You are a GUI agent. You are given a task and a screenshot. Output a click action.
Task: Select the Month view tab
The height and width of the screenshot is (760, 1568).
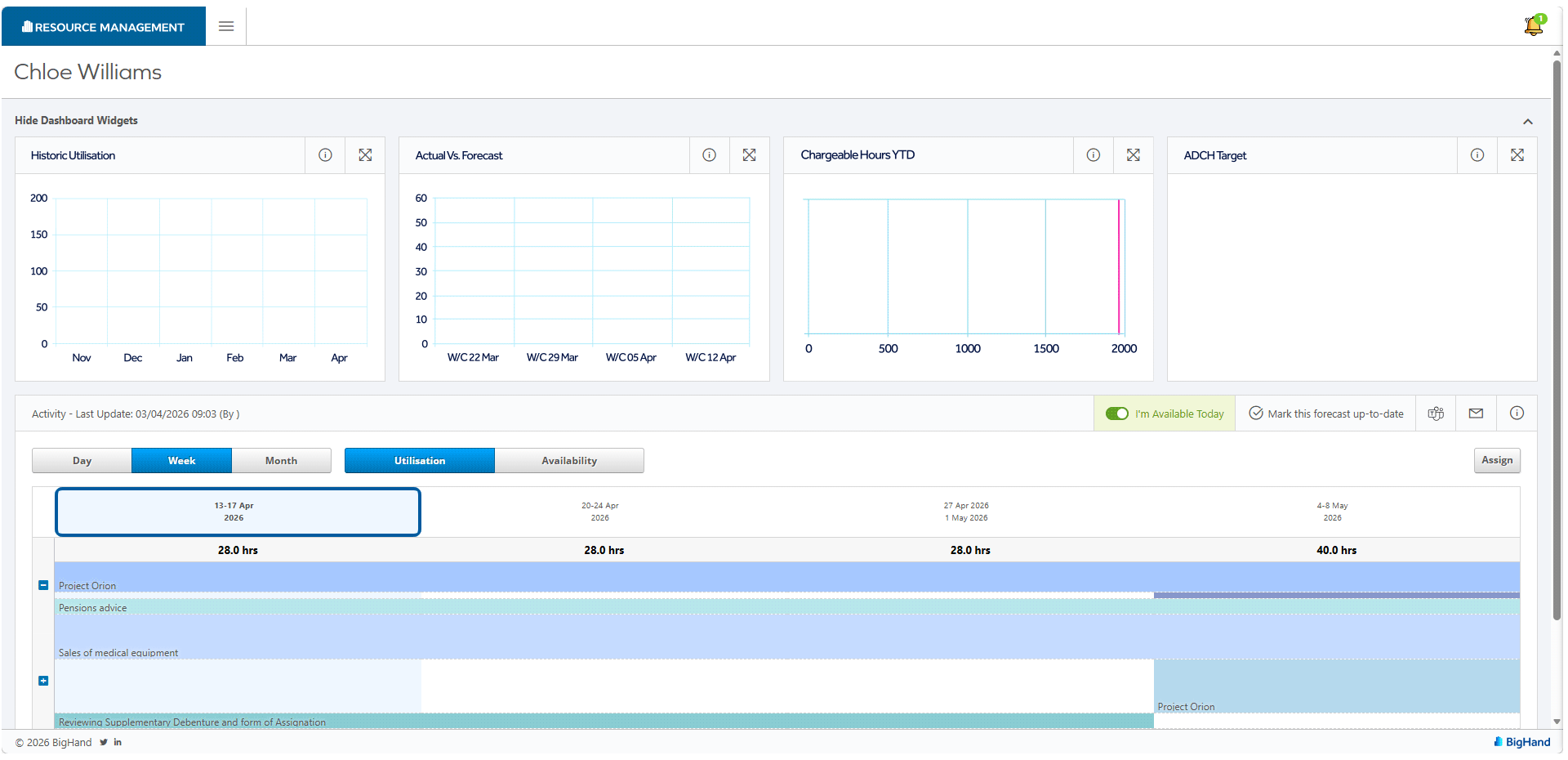click(x=281, y=461)
